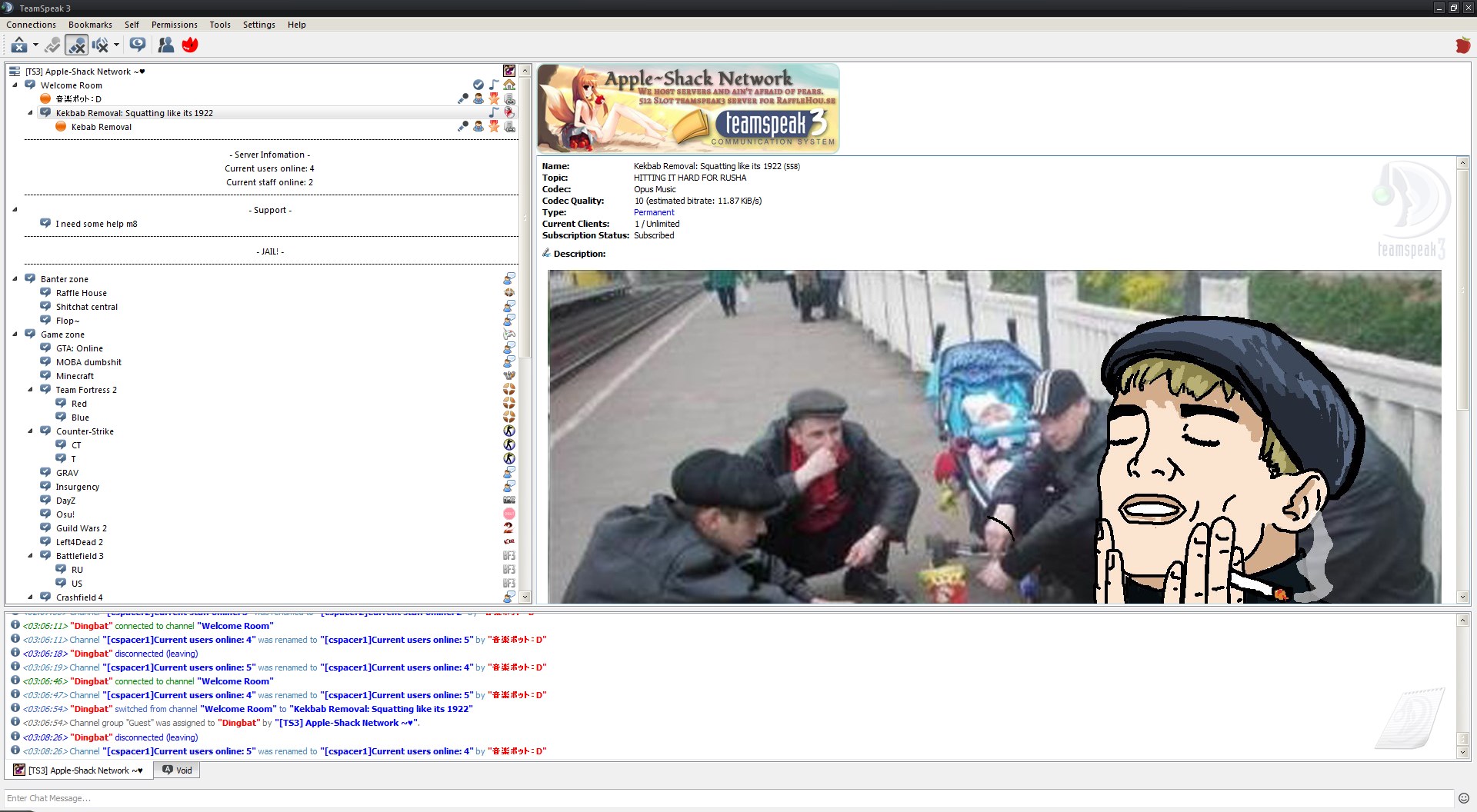Select the GTA: Online channel
The image size is (1477, 812).
pyautogui.click(x=79, y=348)
